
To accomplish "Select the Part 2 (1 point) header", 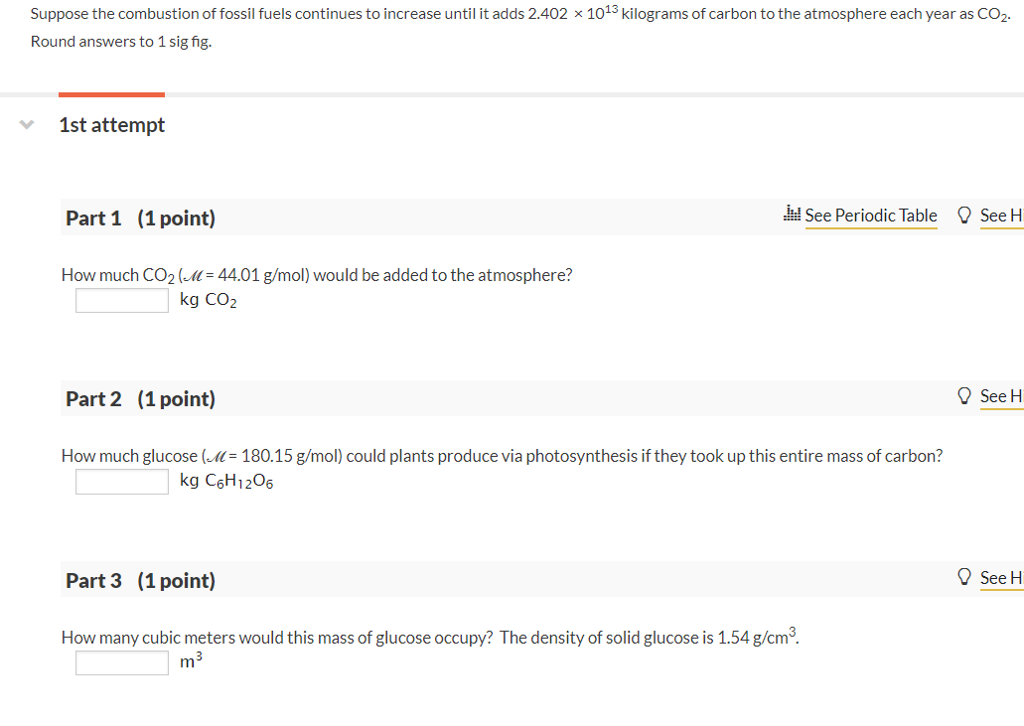I will [140, 399].
